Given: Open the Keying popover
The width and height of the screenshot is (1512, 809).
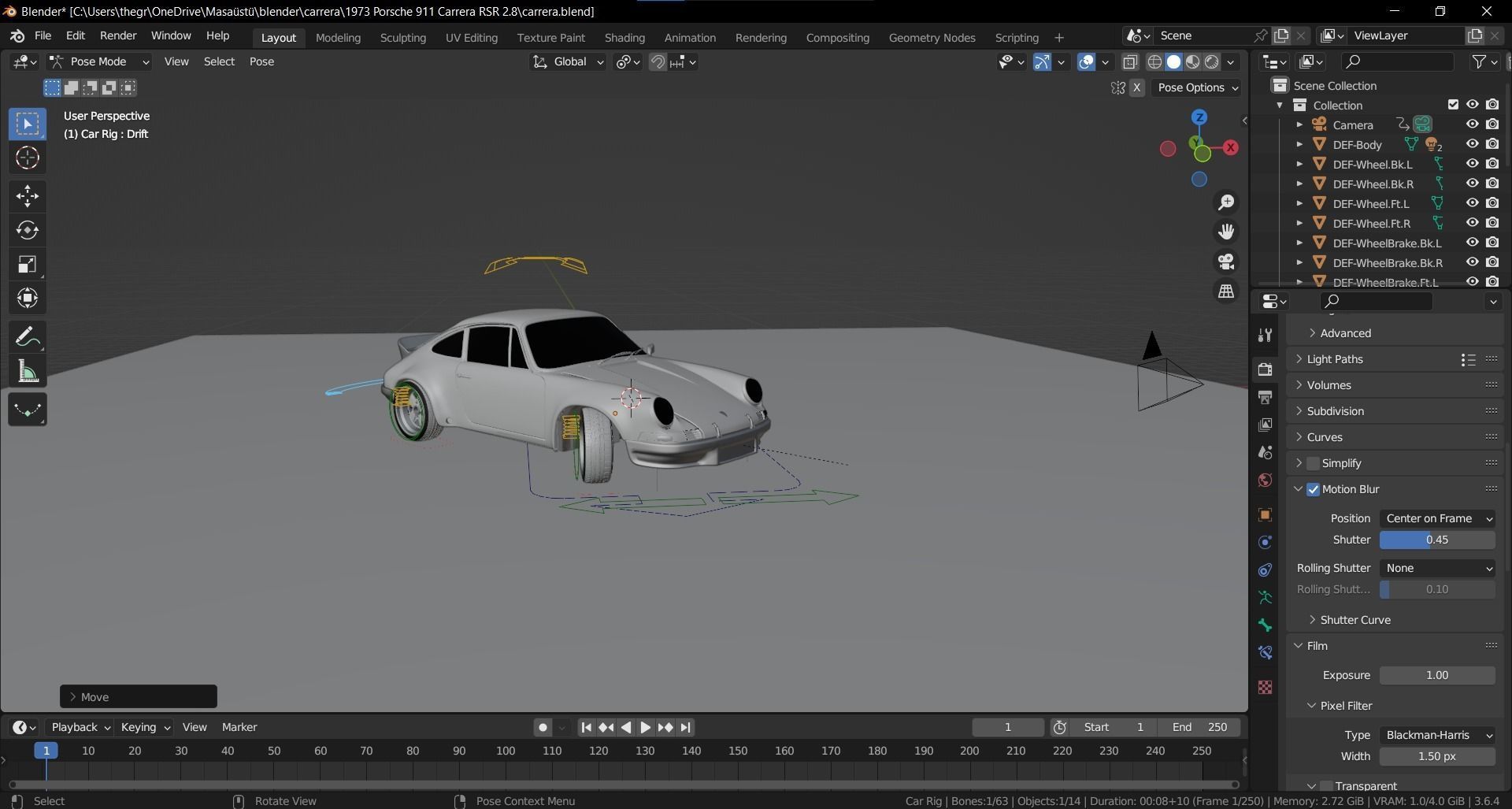Looking at the screenshot, I should coord(145,728).
